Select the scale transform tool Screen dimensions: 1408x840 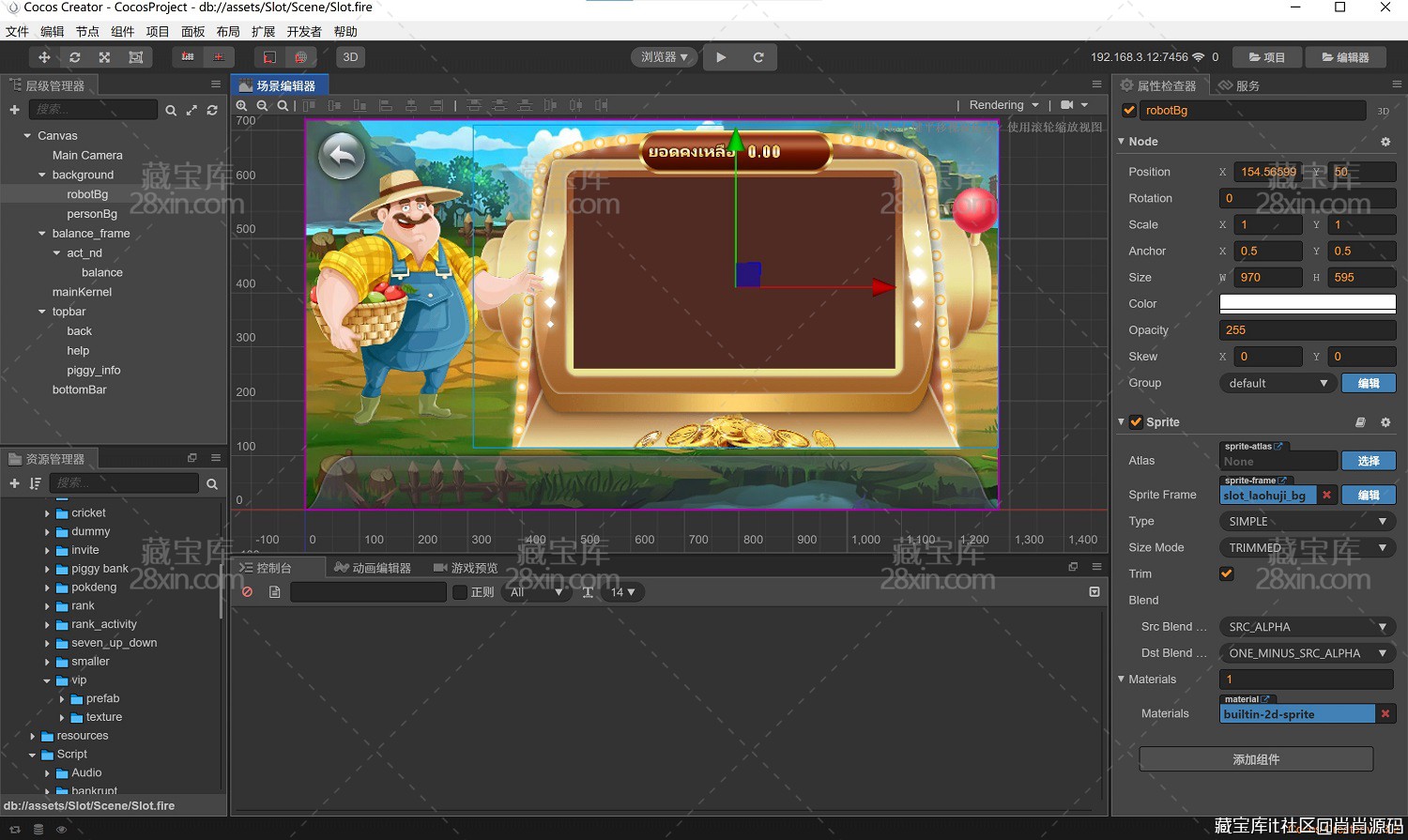(105, 57)
